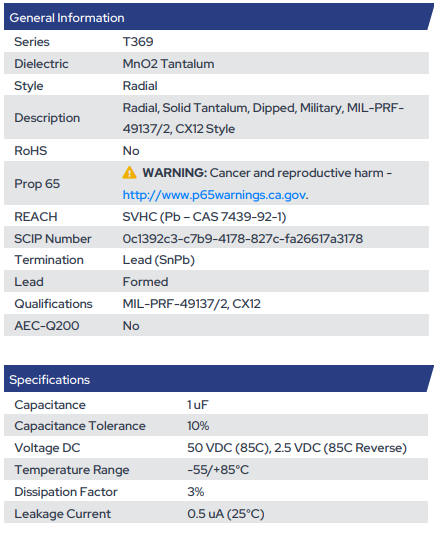The height and width of the screenshot is (534, 434).
Task: Click the REACH SVHC value
Action: click(204, 217)
